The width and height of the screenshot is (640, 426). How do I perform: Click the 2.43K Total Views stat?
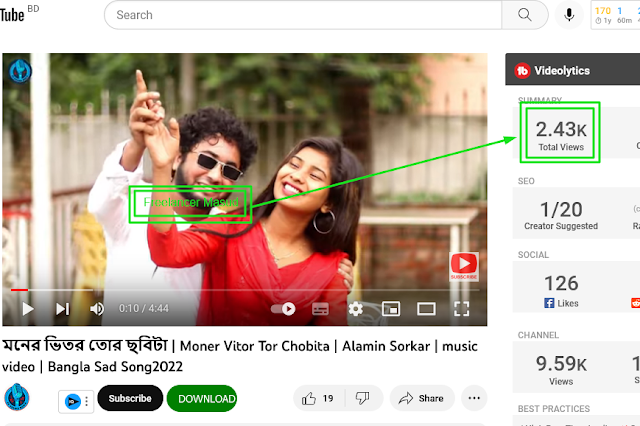tap(561, 135)
